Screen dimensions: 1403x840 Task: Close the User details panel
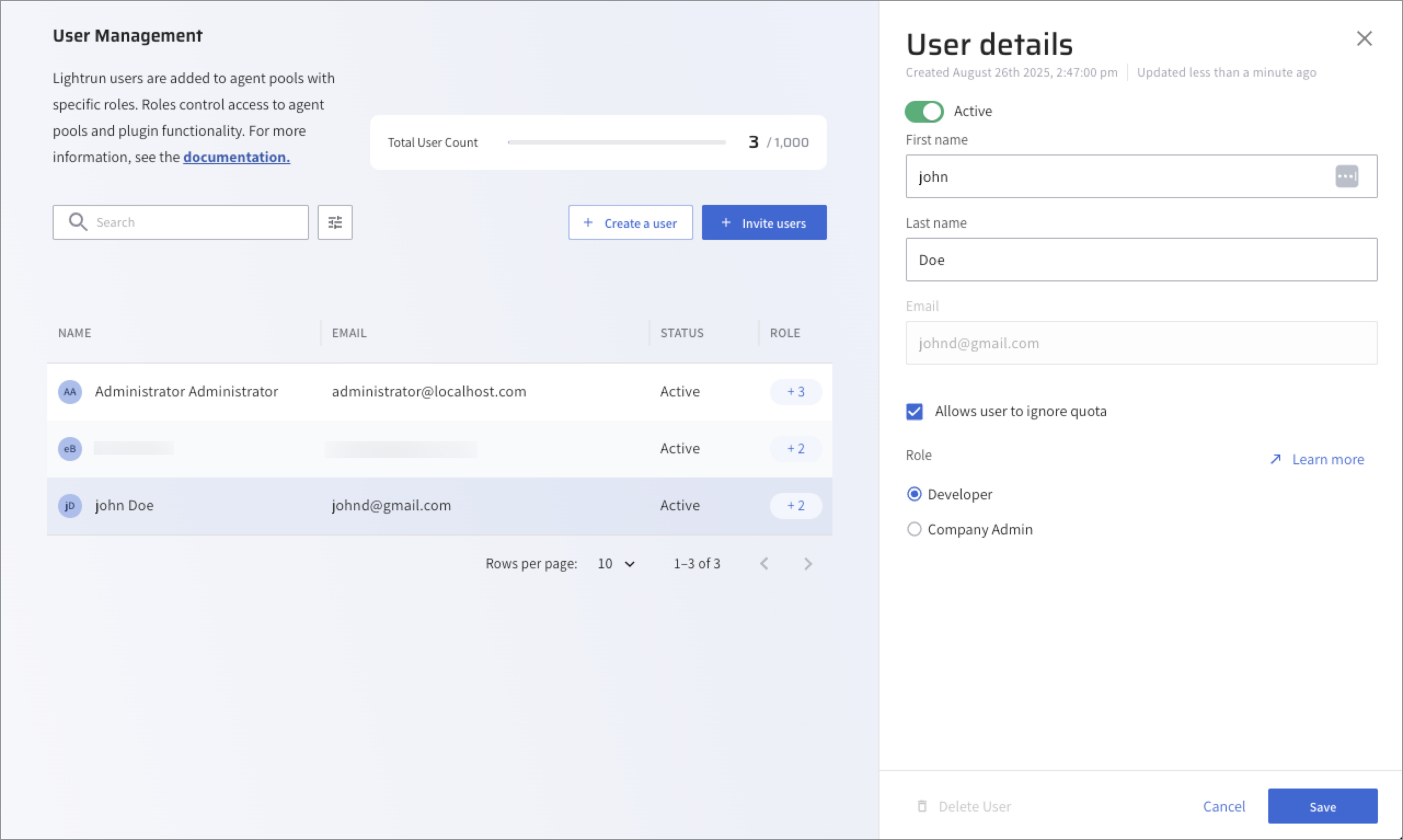(1364, 38)
